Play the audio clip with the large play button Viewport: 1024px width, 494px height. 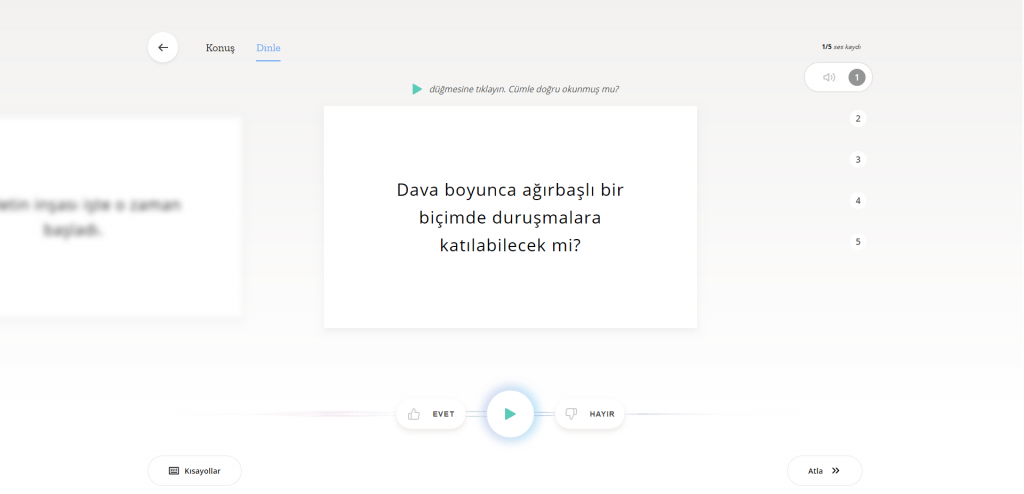[x=510, y=414]
